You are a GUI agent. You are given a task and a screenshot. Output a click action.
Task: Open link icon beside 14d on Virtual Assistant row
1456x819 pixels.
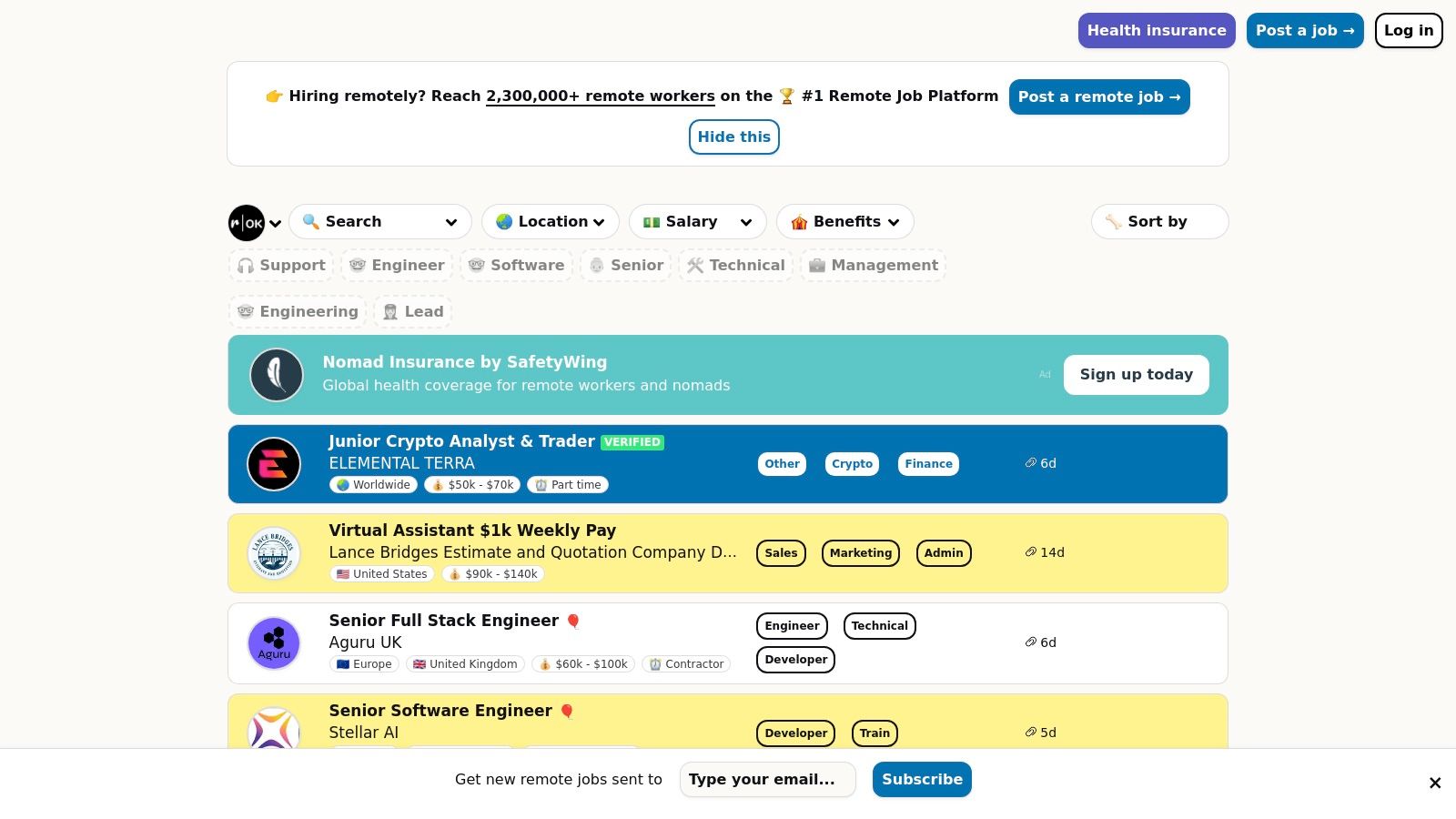[1030, 552]
